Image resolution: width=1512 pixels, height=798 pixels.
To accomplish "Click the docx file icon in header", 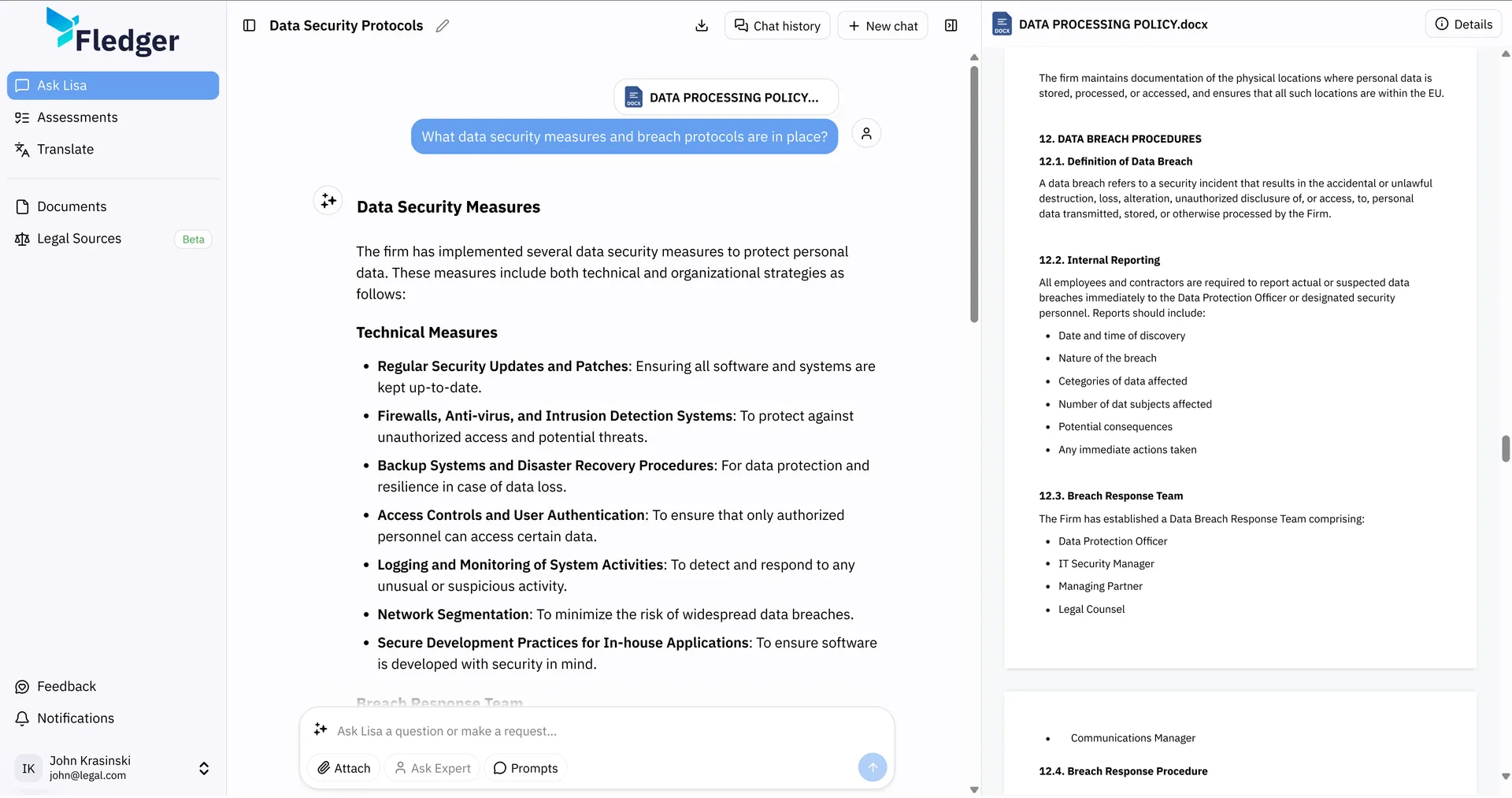I will click(1002, 24).
